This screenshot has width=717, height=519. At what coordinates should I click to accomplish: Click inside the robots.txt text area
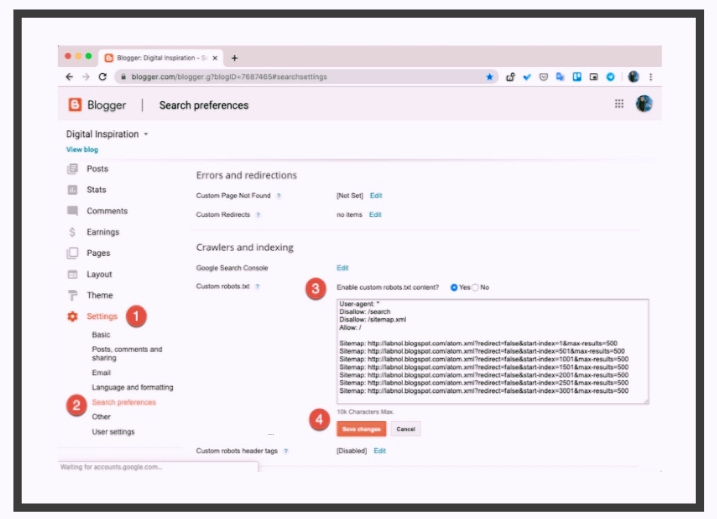pyautogui.click(x=492, y=351)
